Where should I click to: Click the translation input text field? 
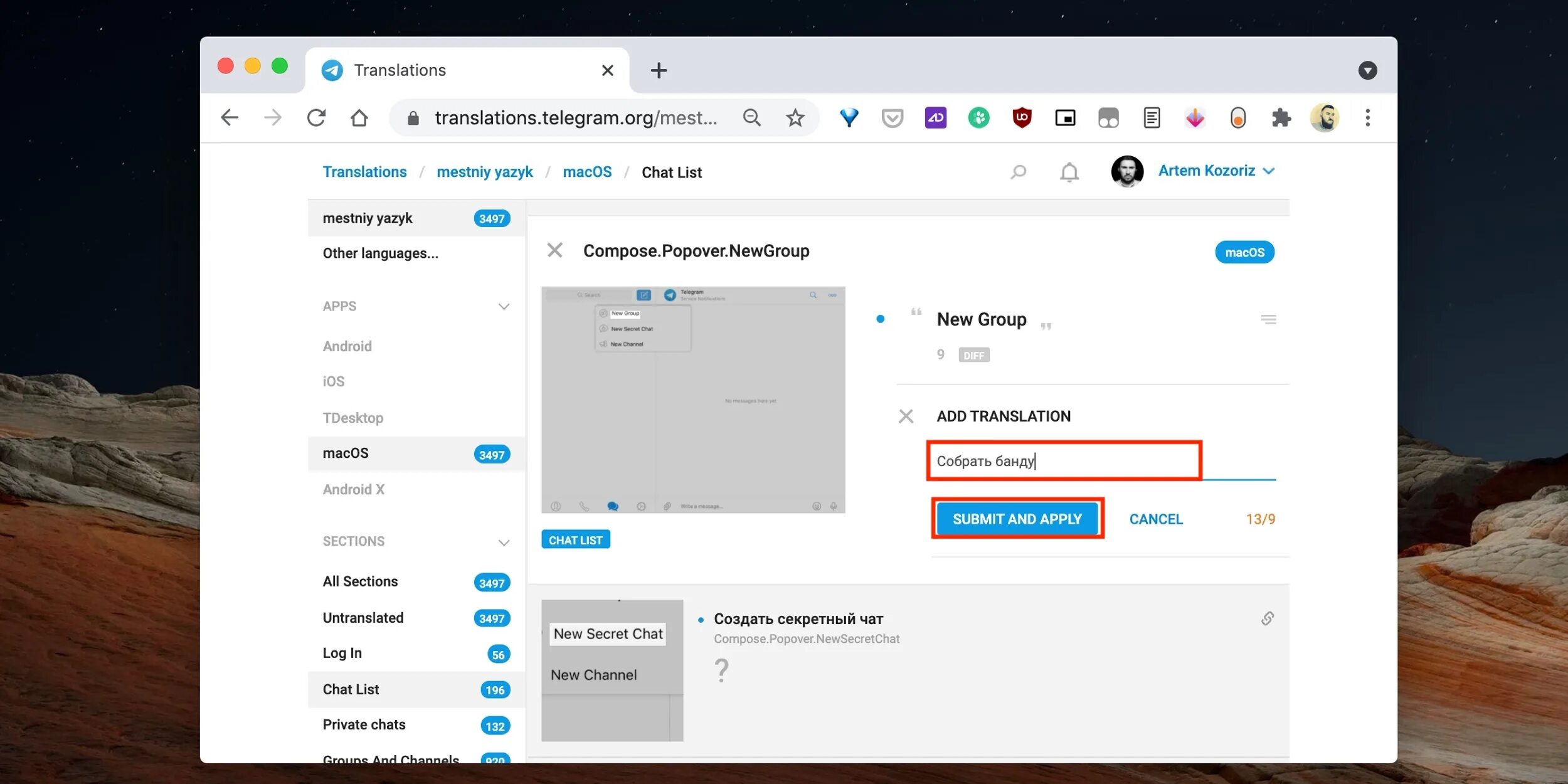click(1063, 460)
